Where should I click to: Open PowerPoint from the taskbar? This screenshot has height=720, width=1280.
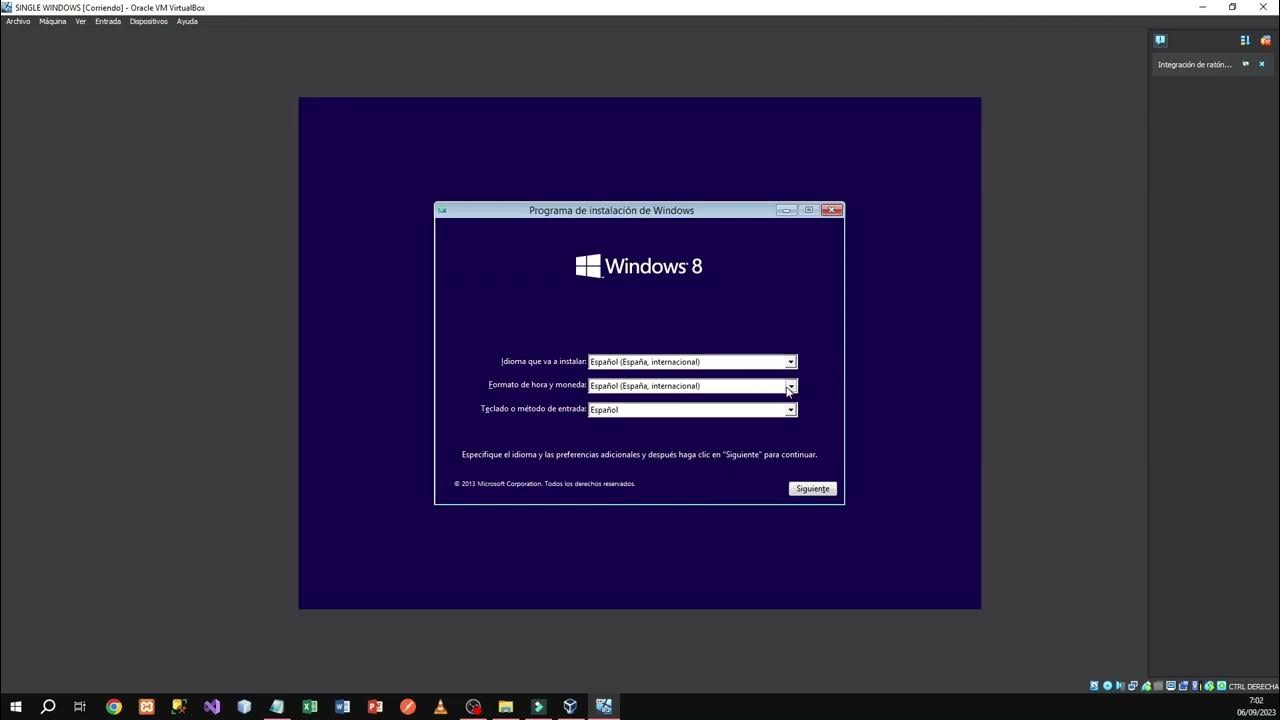tap(375, 707)
